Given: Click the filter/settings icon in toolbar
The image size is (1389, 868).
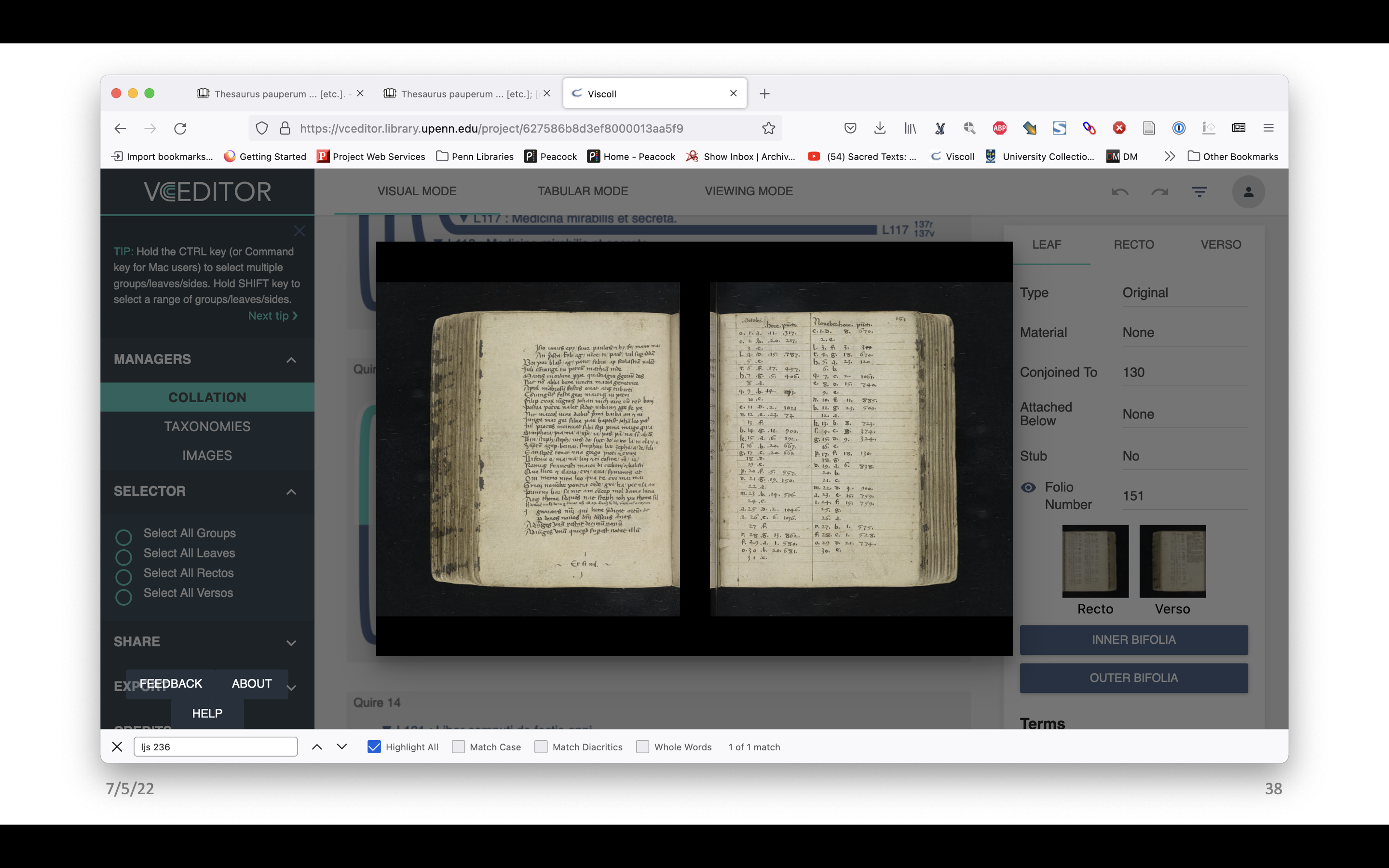Looking at the screenshot, I should 1199,191.
